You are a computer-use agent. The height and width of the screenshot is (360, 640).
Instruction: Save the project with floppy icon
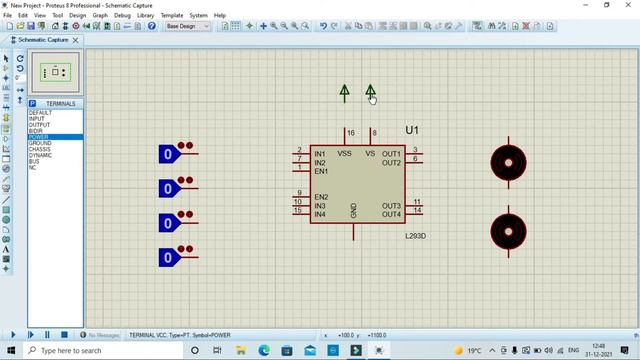point(31,26)
